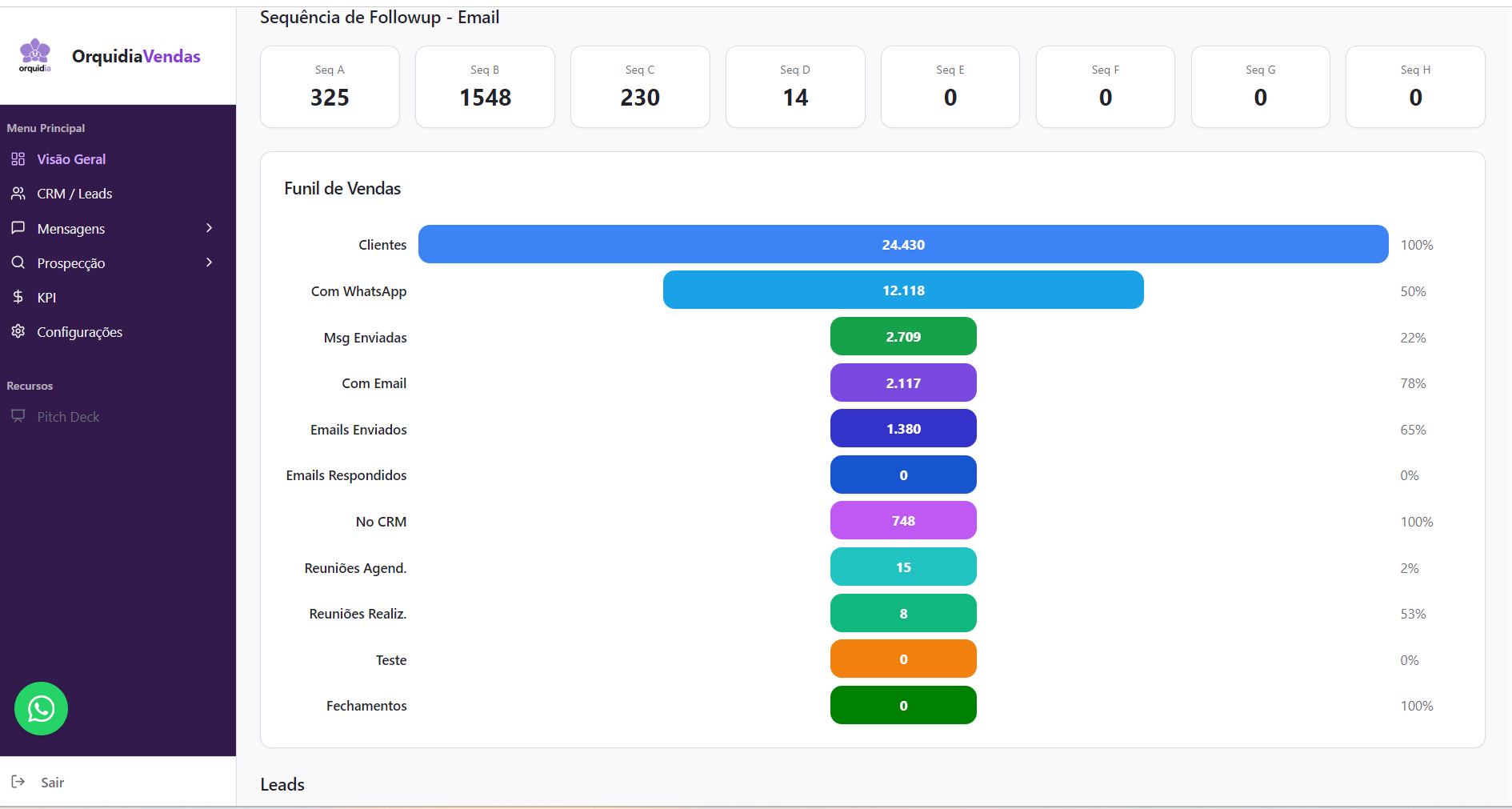1512x809 pixels.
Task: Click the dark green Fechamentos bar
Action: [x=903, y=705]
